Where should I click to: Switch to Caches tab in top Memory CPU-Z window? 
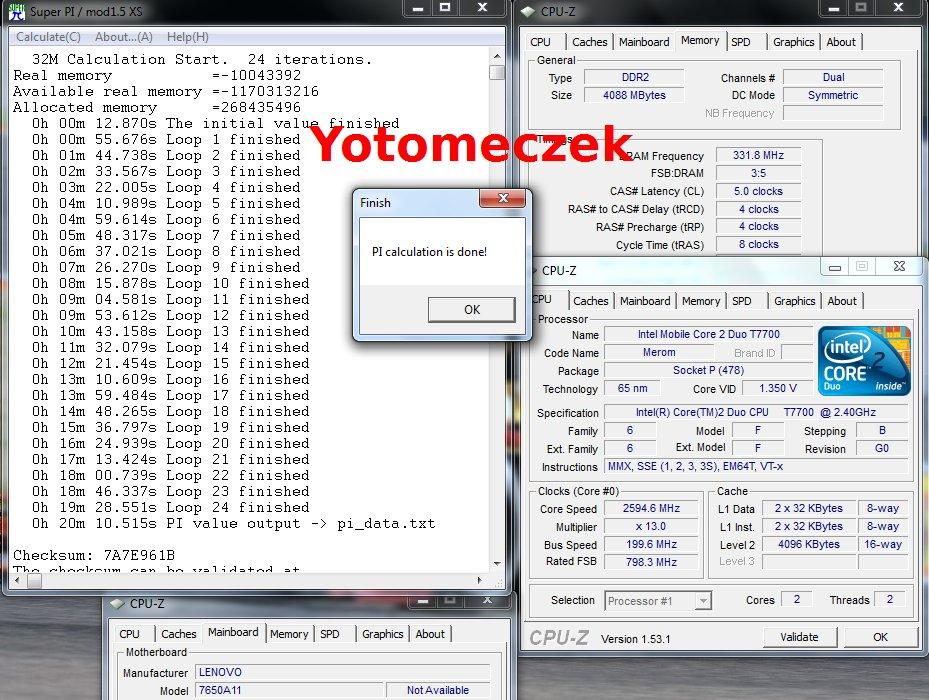pyautogui.click(x=590, y=42)
